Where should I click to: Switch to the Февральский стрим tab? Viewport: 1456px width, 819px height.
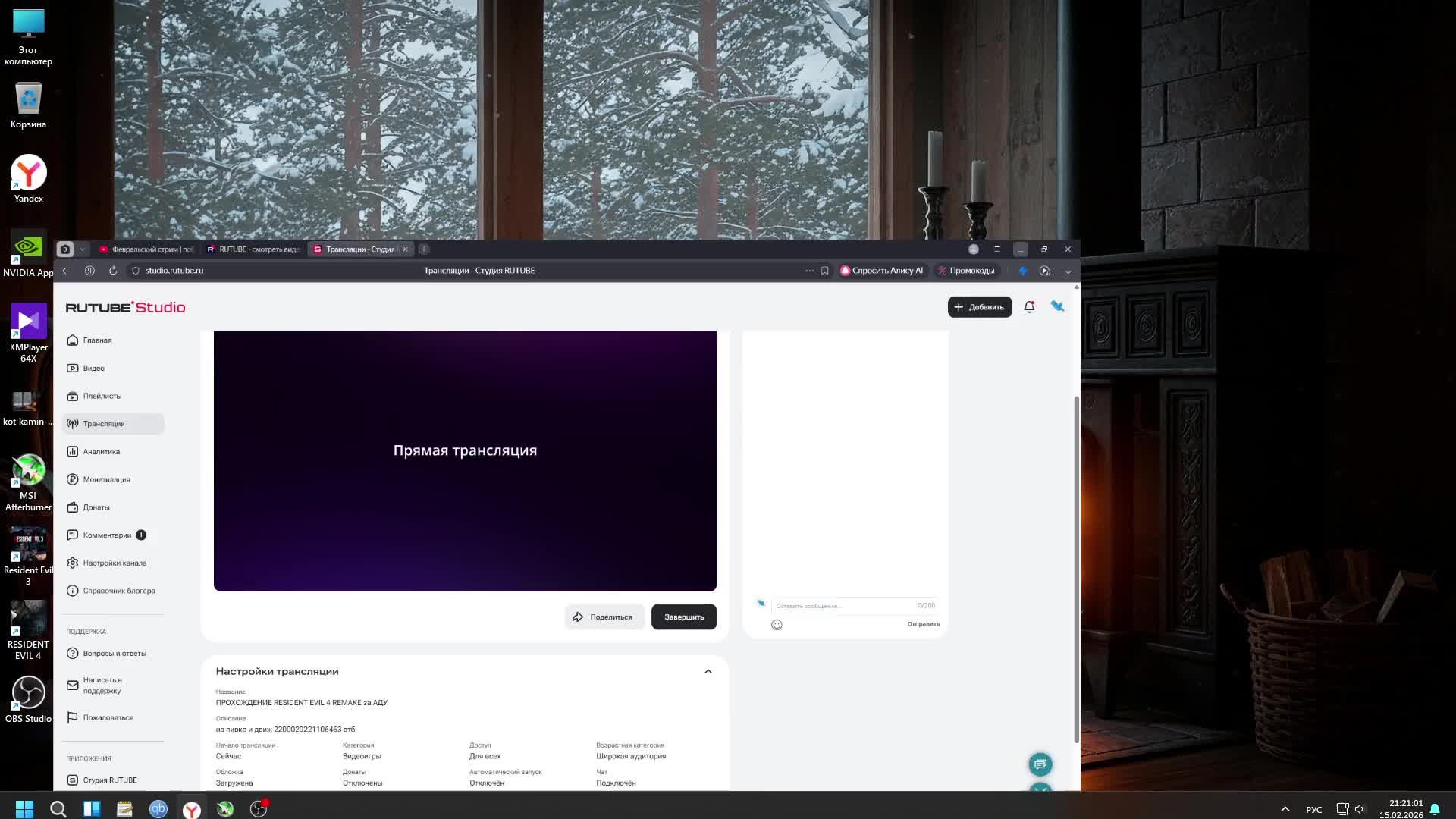[148, 249]
